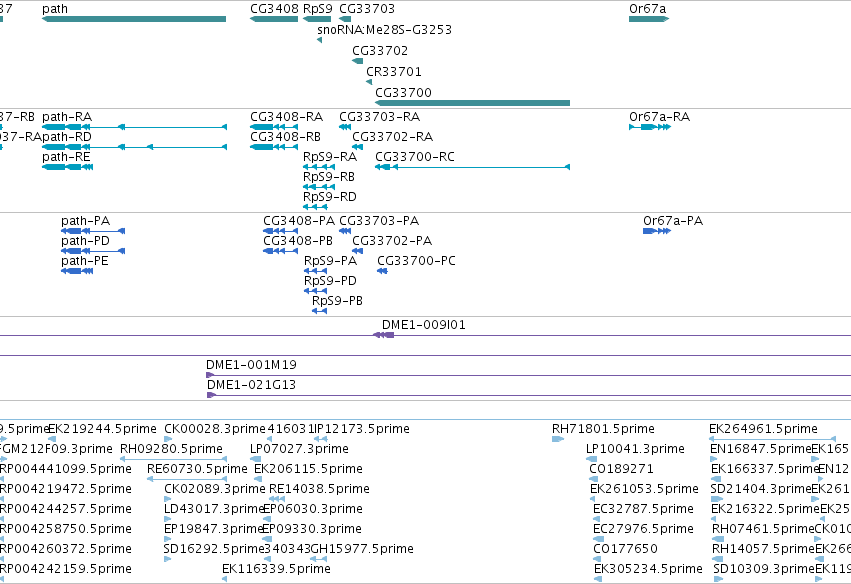
Task: Select CG33700-PC protein label
Action: click(x=416, y=261)
